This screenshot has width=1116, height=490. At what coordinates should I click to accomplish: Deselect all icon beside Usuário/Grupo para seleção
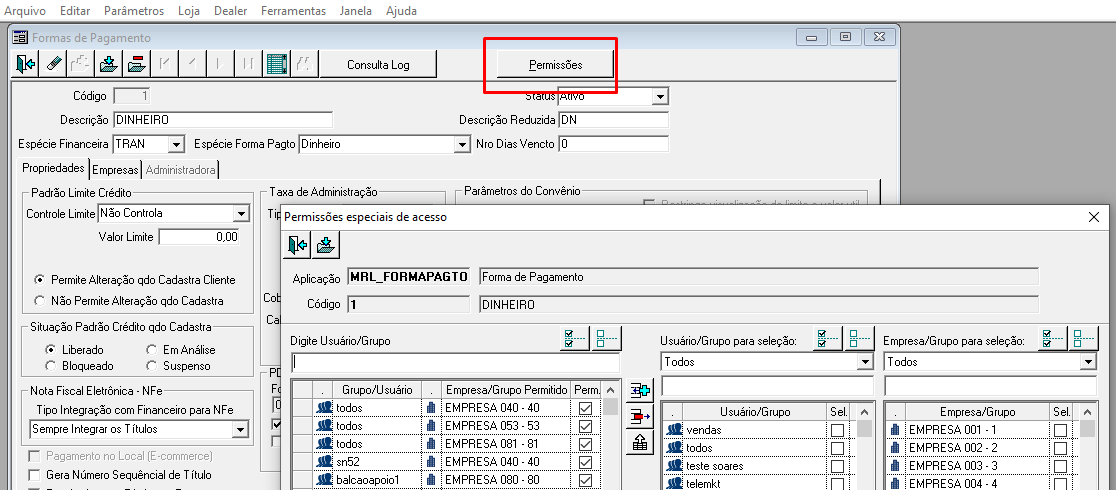click(859, 338)
